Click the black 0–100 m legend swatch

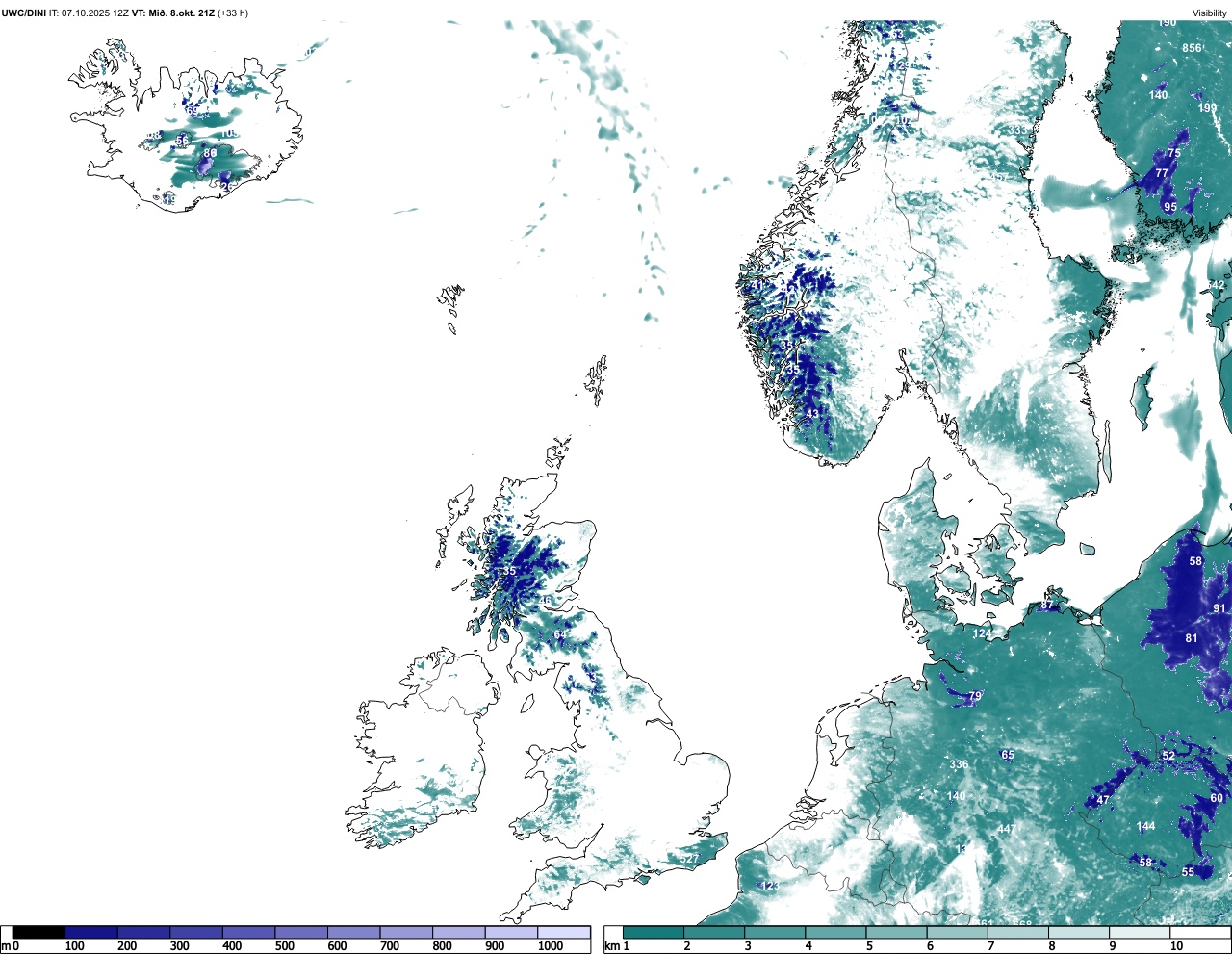point(38,932)
